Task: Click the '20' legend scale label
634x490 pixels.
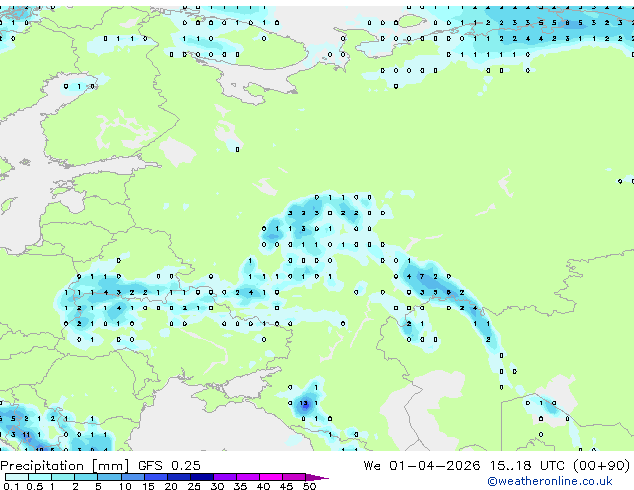Action: (171, 486)
